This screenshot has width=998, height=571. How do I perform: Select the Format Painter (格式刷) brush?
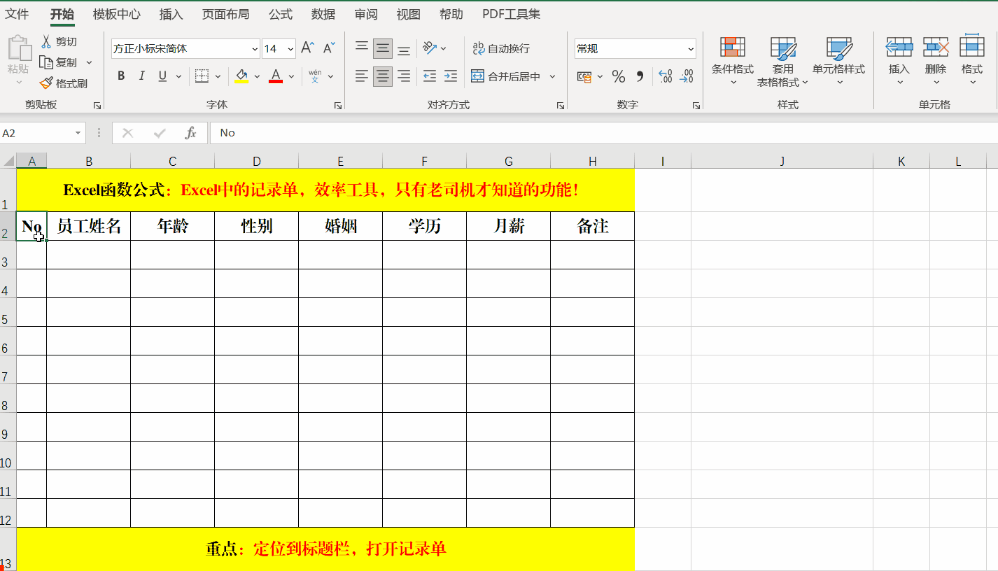click(46, 83)
